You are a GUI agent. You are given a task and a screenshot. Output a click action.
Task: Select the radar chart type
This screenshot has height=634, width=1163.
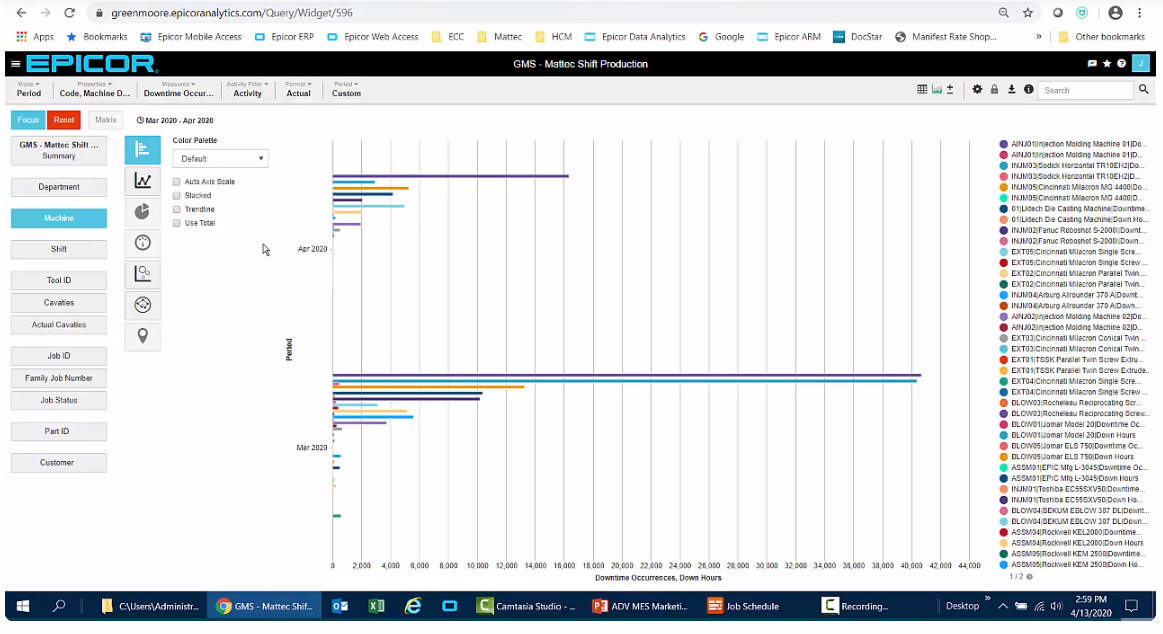click(142, 305)
